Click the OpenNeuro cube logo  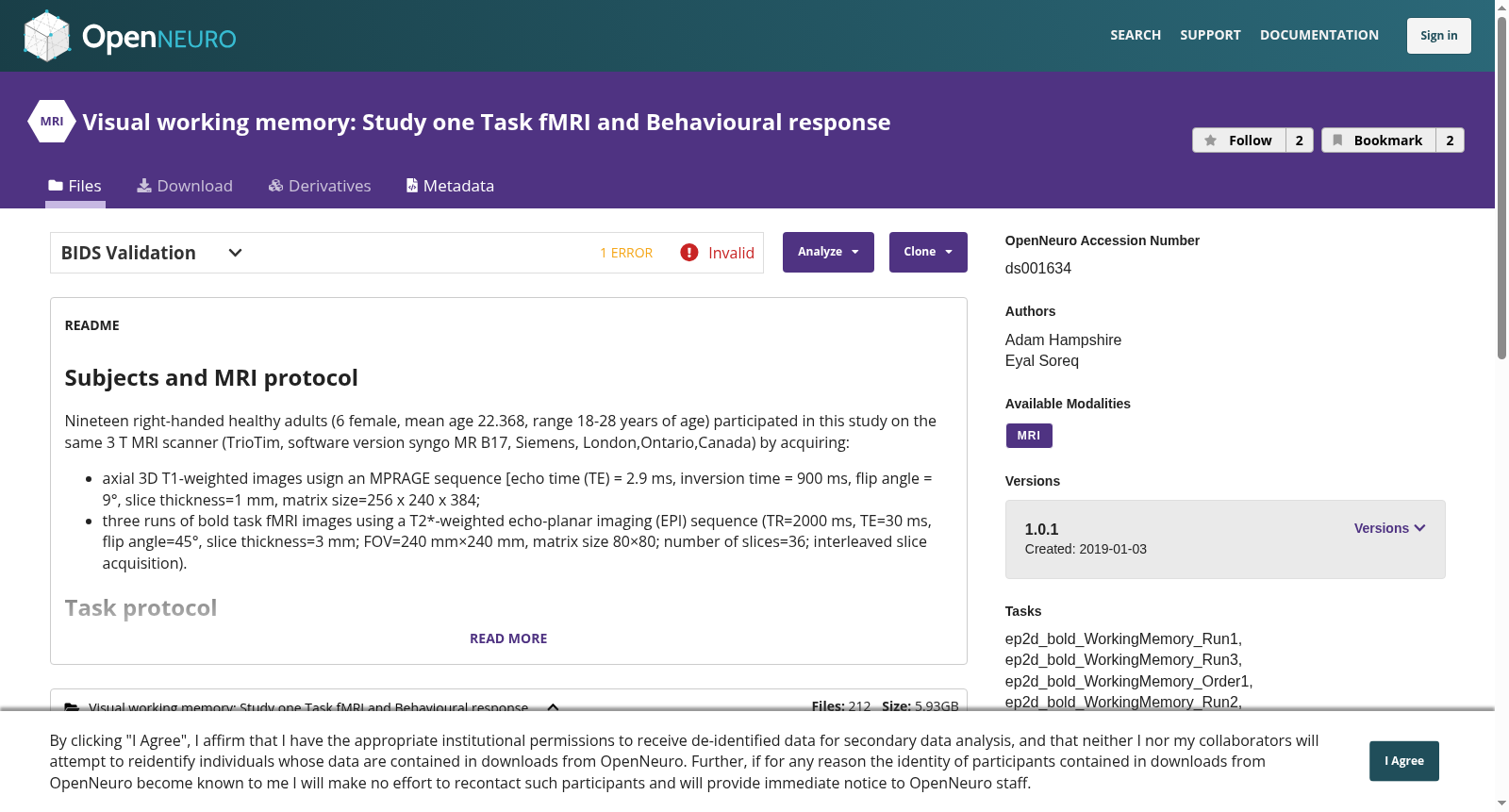[x=47, y=36]
